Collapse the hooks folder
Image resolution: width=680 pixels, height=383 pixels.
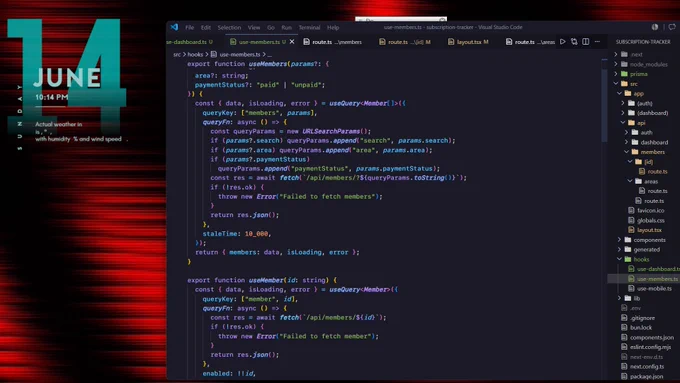[x=619, y=259]
